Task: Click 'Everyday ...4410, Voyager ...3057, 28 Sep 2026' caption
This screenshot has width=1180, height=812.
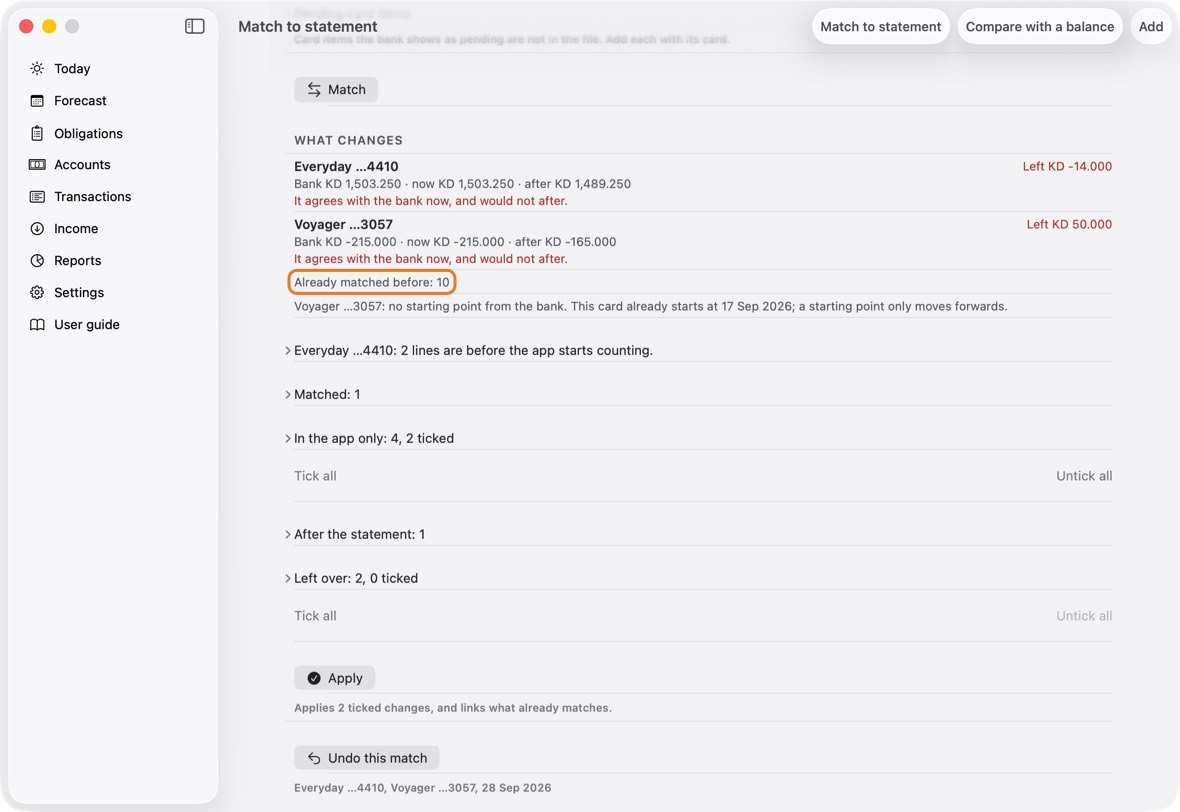Action: pos(422,787)
